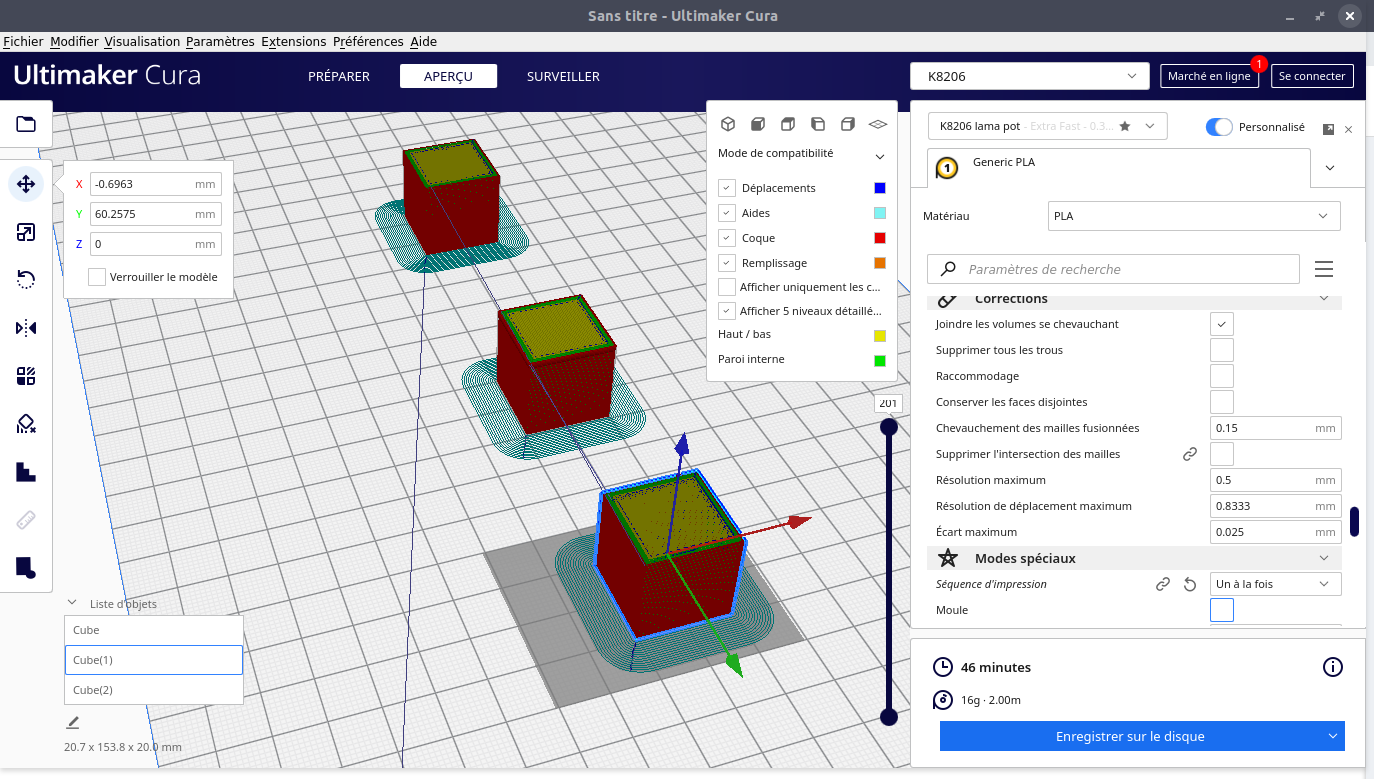Screen dimensions: 1374x779
Task: Open K8206 lama pot profile dropdown
Action: [x=1048, y=126]
